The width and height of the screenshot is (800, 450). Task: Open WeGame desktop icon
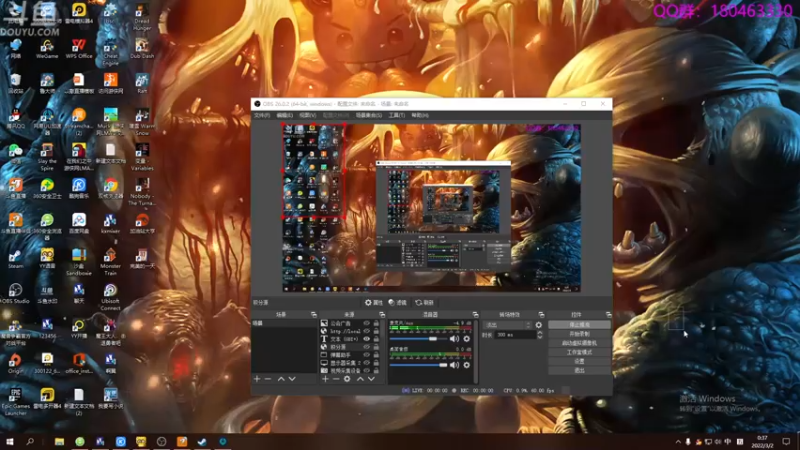tap(47, 49)
